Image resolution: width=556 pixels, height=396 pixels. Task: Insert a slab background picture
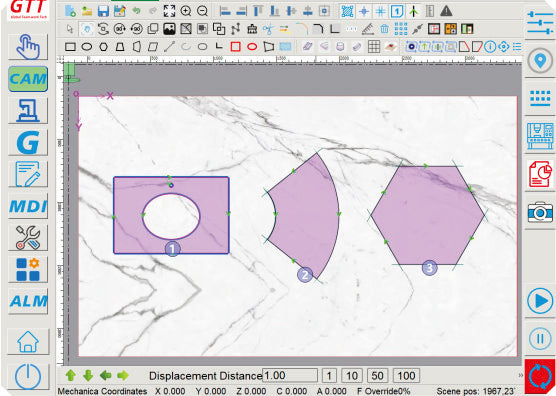[x=169, y=29]
